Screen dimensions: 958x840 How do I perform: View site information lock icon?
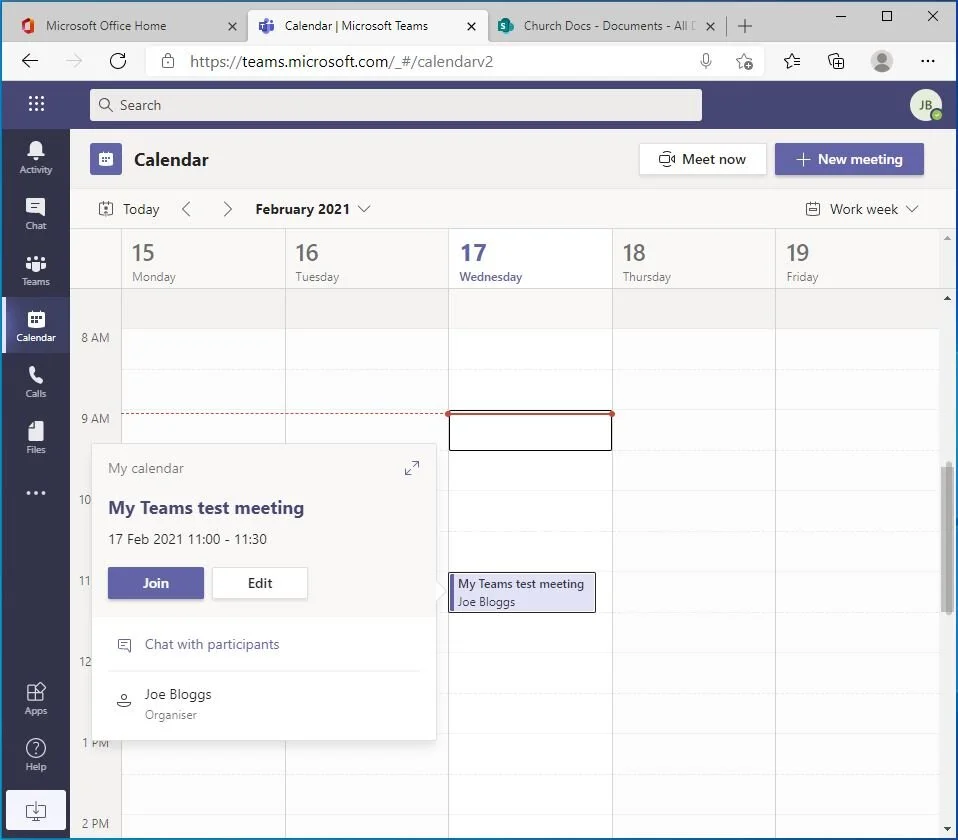[167, 61]
